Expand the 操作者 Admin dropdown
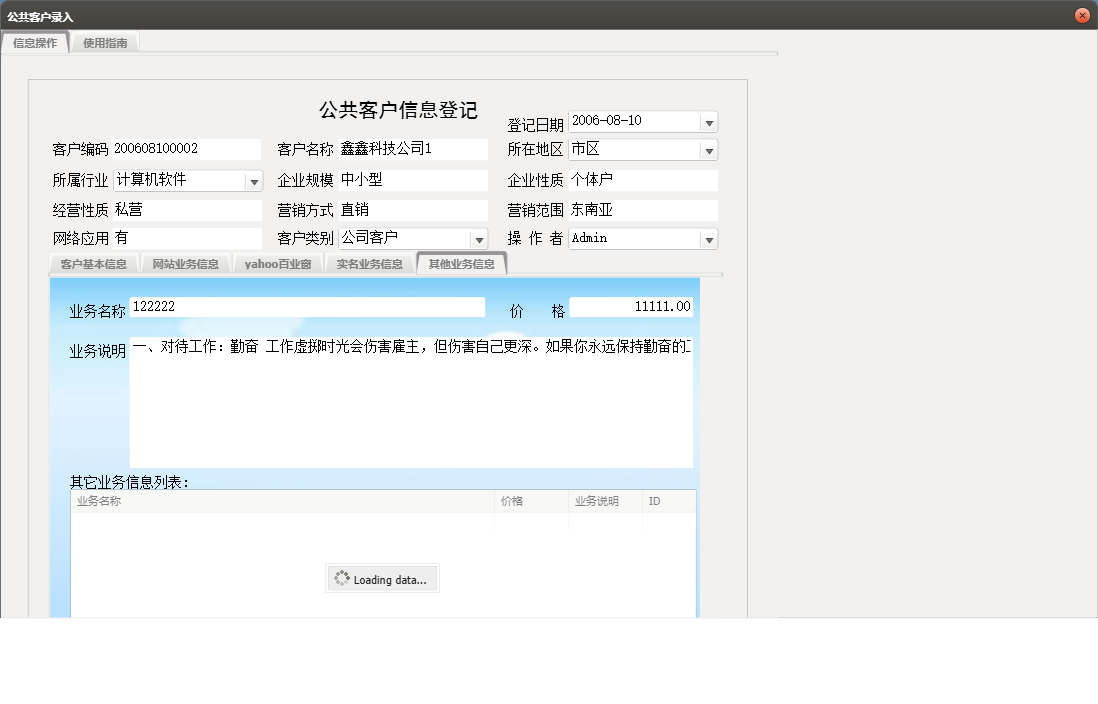Viewport: 1098px width, 704px height. click(x=708, y=240)
